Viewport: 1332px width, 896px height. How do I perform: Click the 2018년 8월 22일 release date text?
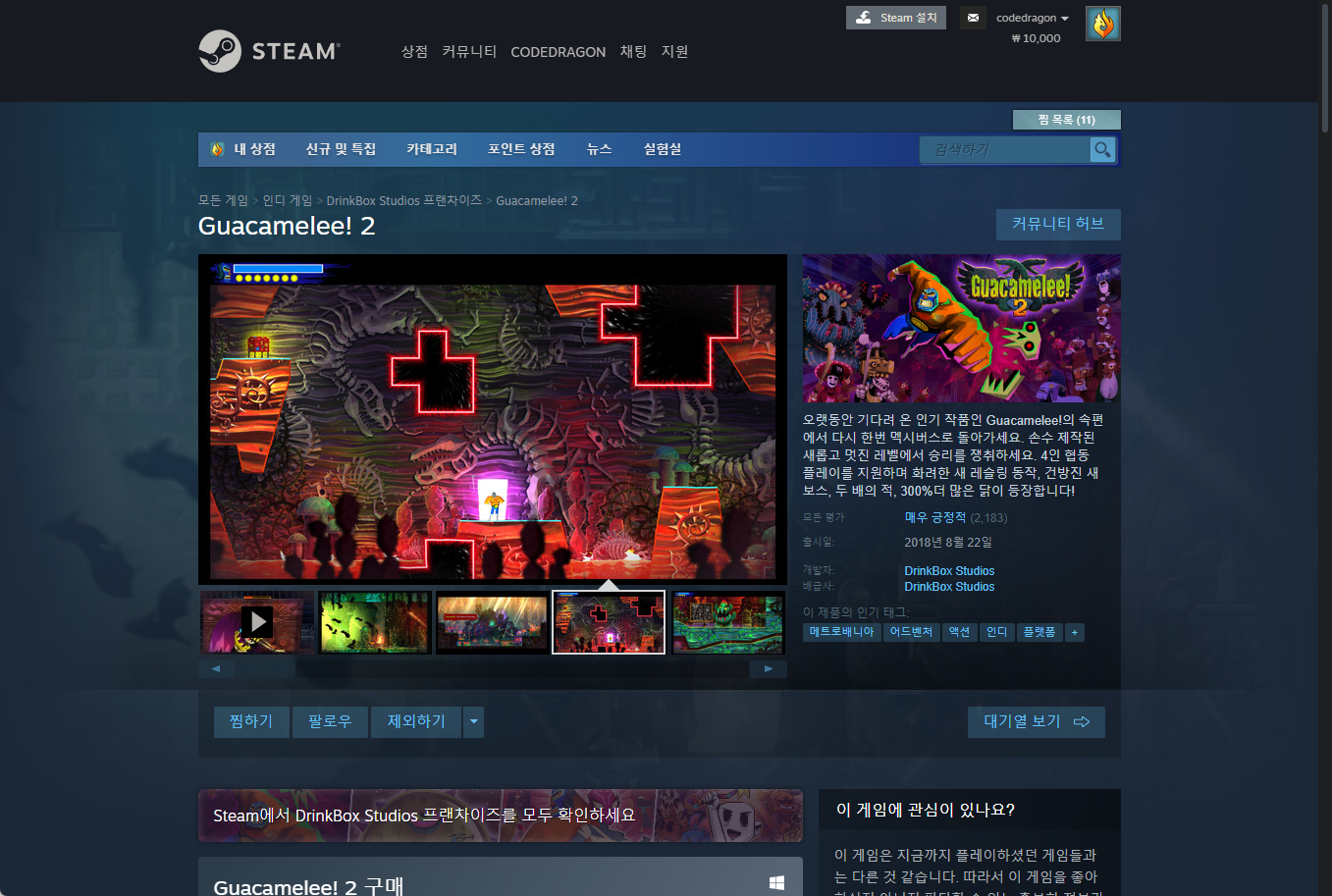[948, 542]
